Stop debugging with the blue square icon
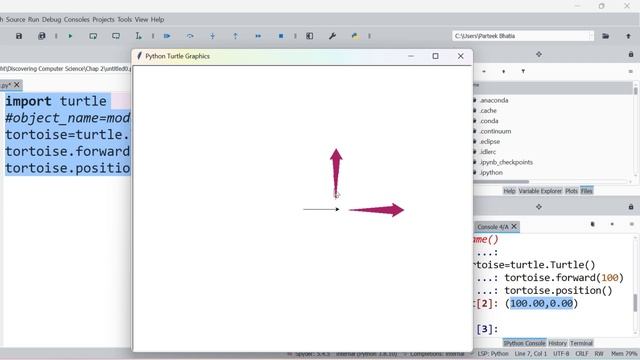Image resolution: width=640 pixels, height=360 pixels. pyautogui.click(x=281, y=36)
